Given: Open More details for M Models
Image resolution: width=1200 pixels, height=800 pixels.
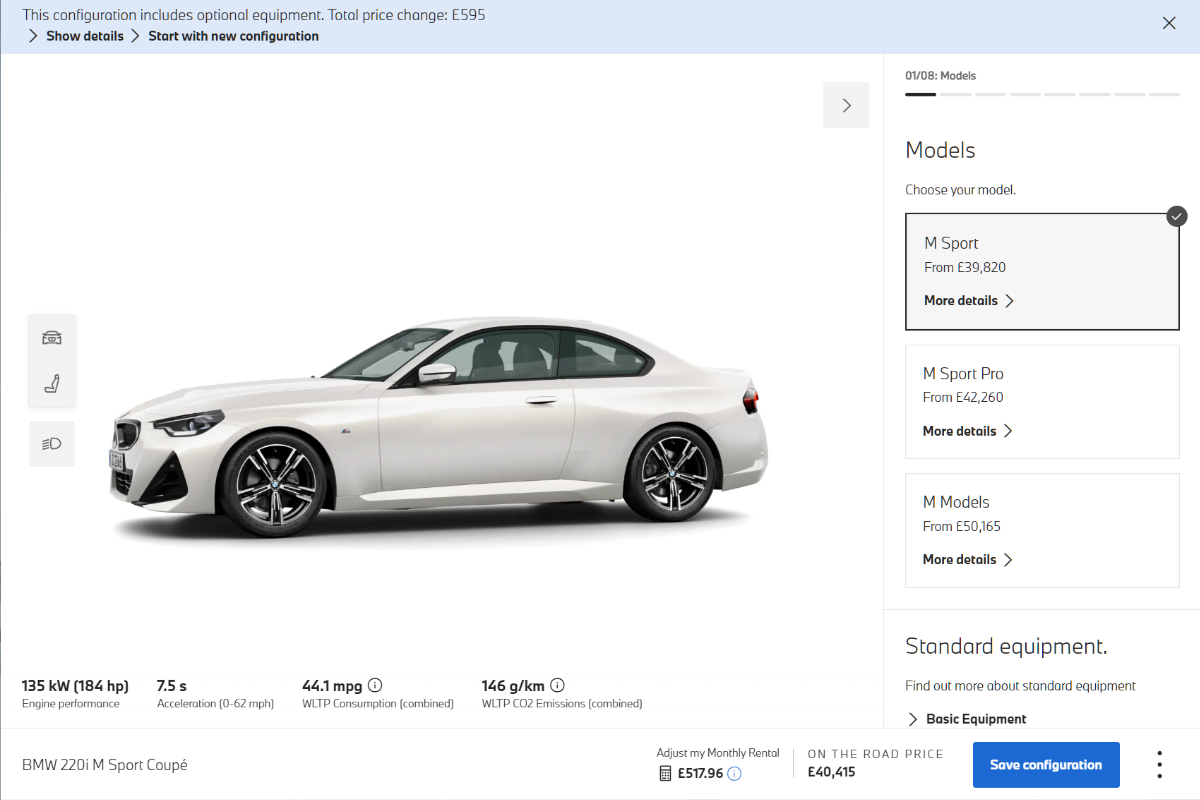Looking at the screenshot, I should [x=967, y=559].
